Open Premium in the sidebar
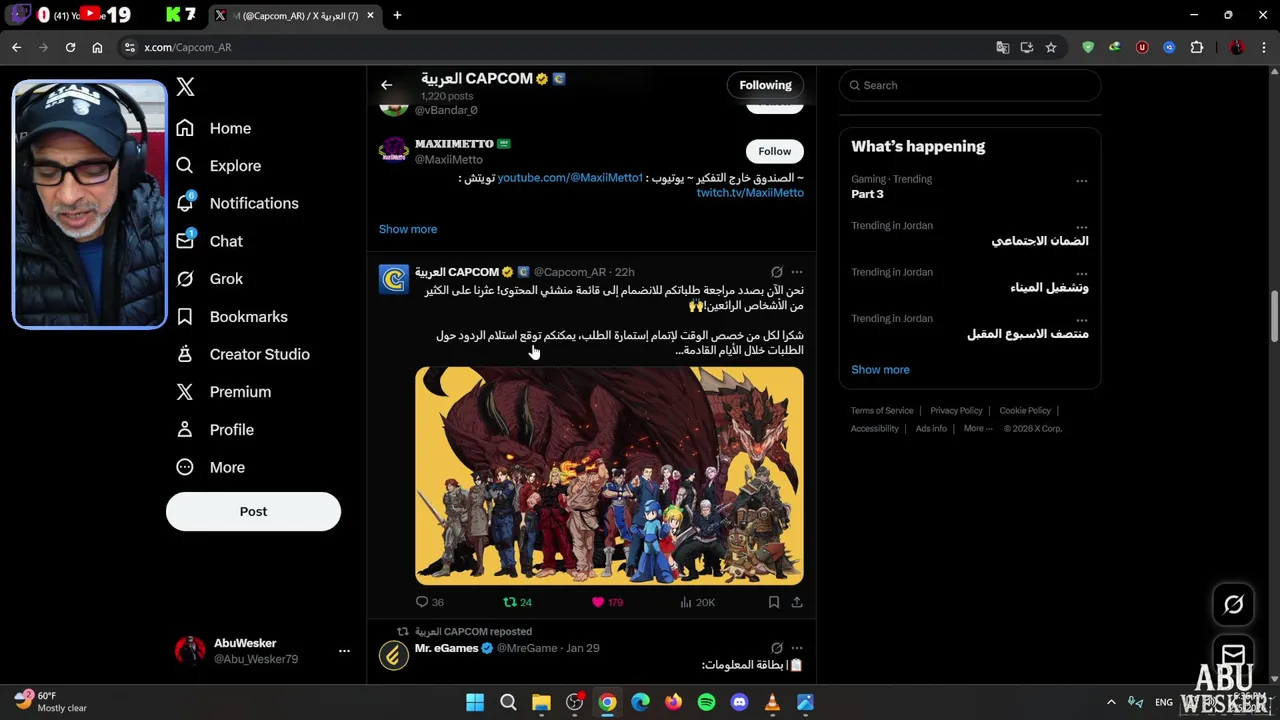This screenshot has height=720, width=1280. coord(223,392)
